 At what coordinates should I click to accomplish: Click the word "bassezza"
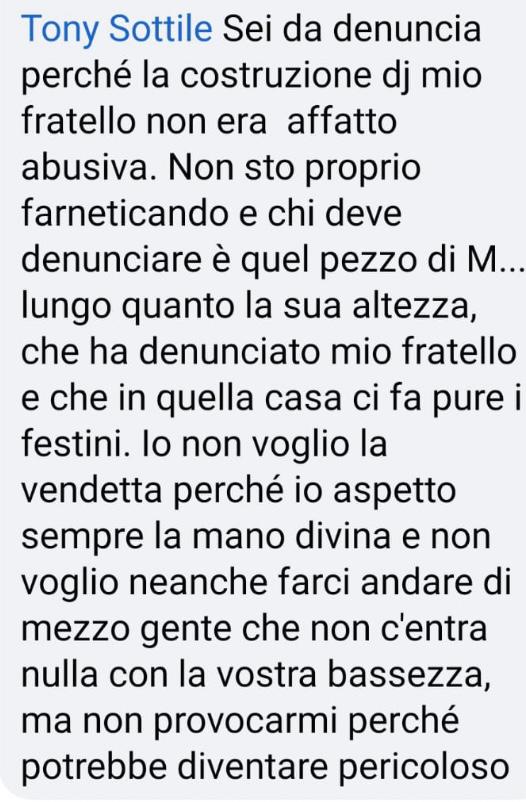point(406,674)
